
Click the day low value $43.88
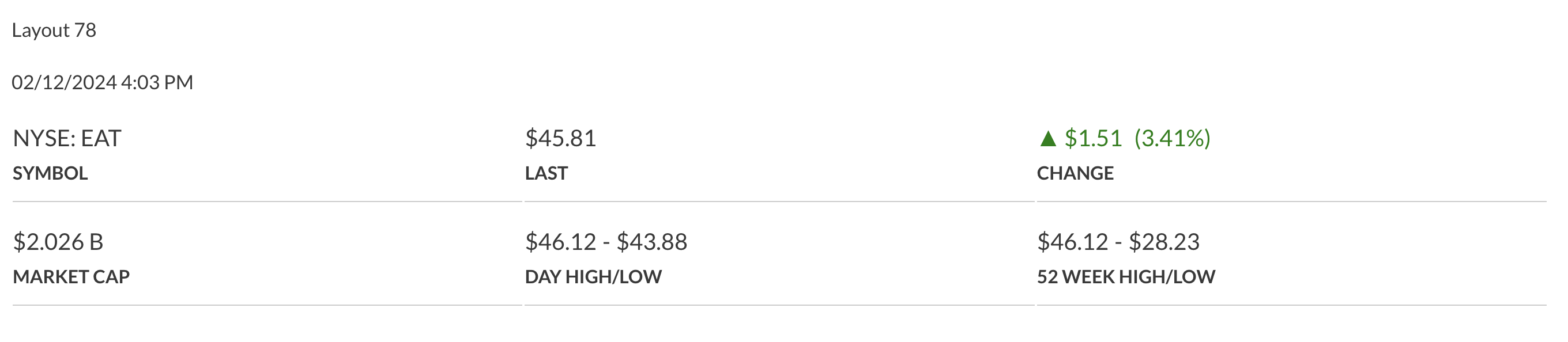point(651,242)
